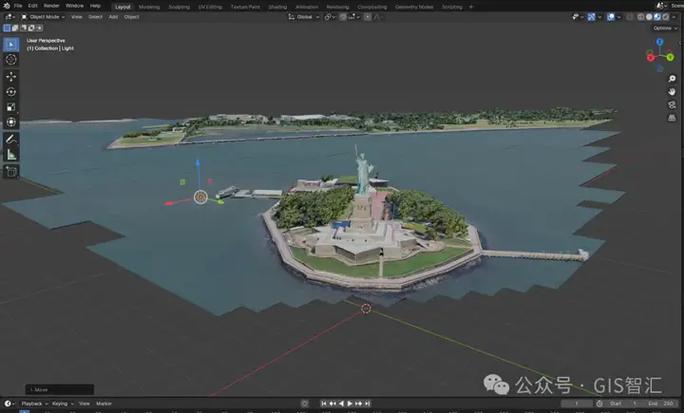Open the pivot point dropdown

point(329,17)
